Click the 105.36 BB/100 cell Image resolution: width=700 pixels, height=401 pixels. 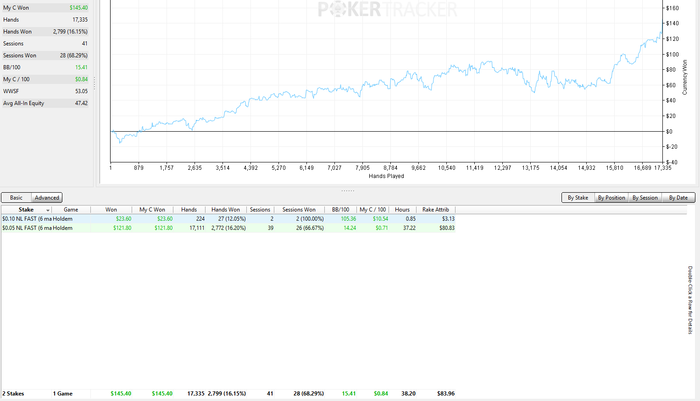click(347, 219)
